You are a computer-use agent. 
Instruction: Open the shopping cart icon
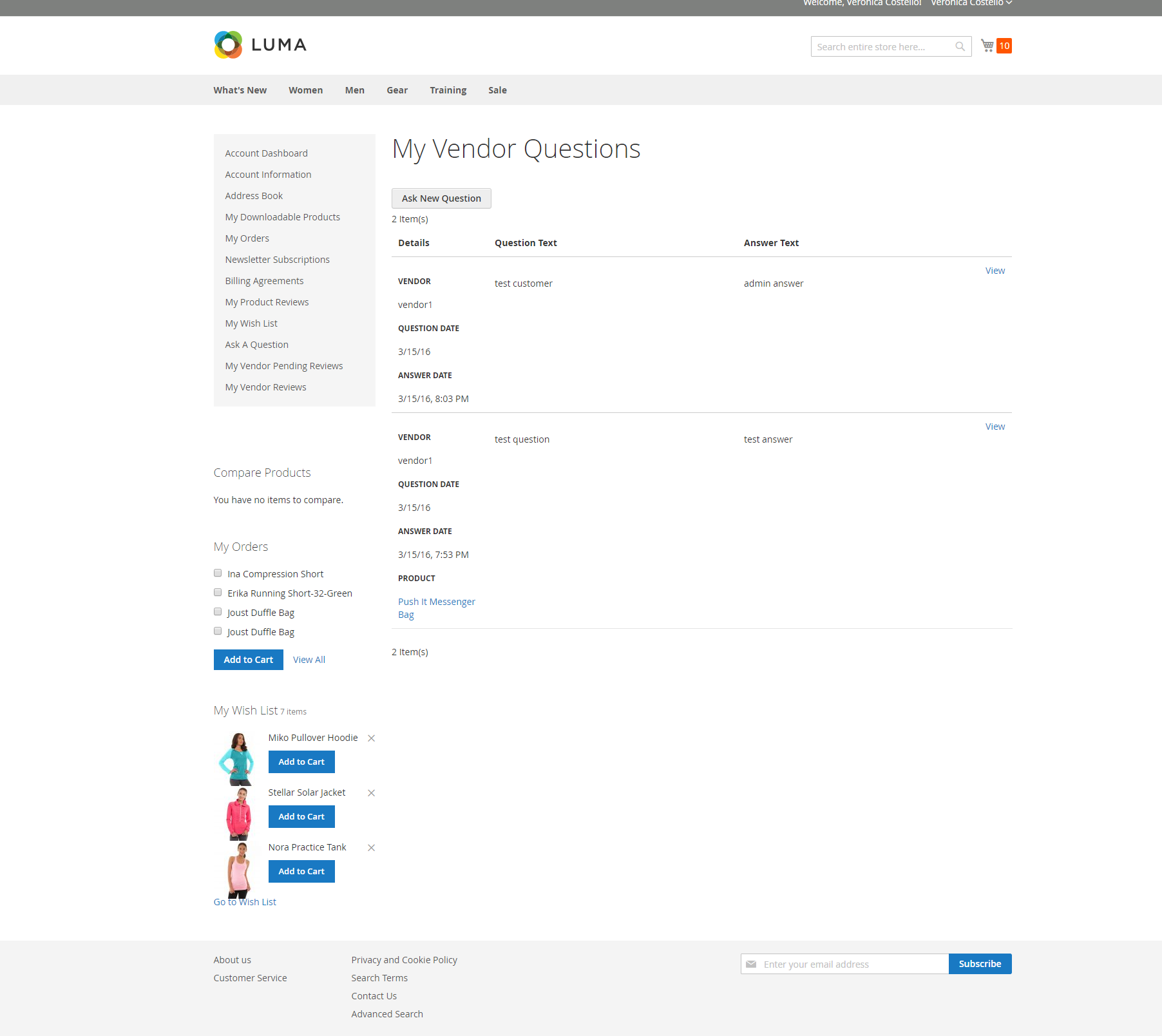[987, 46]
